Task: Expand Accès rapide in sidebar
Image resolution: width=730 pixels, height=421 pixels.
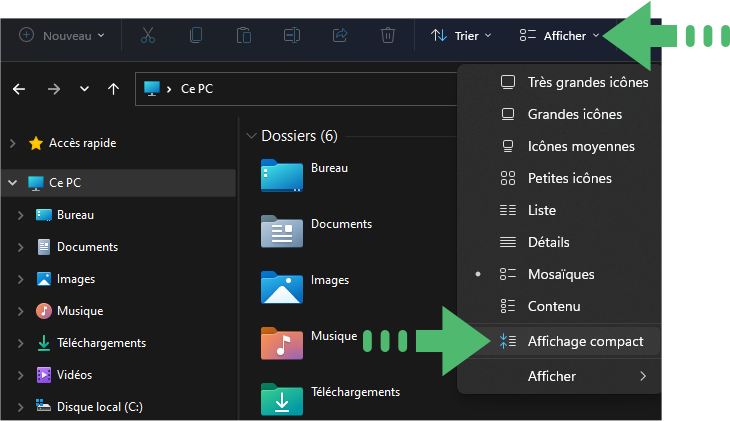Action: point(13,143)
